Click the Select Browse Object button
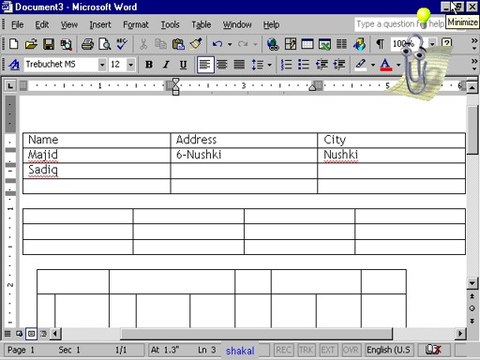This screenshot has height=360, width=480. click(472, 308)
